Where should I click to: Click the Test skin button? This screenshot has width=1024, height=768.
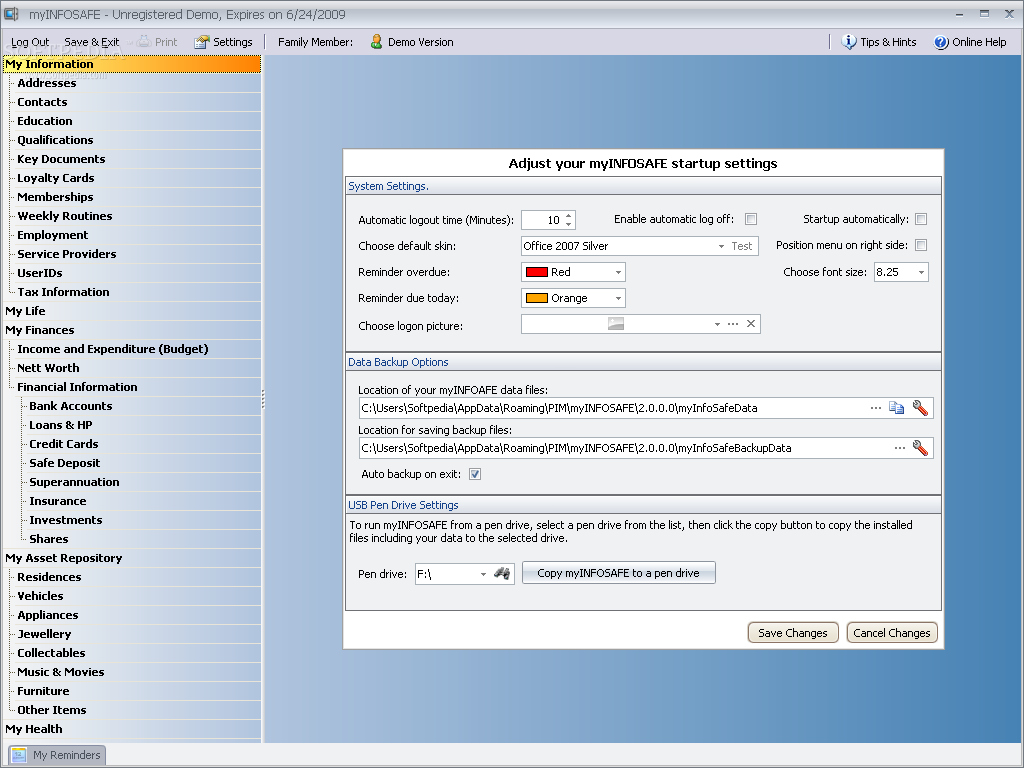(x=742, y=246)
